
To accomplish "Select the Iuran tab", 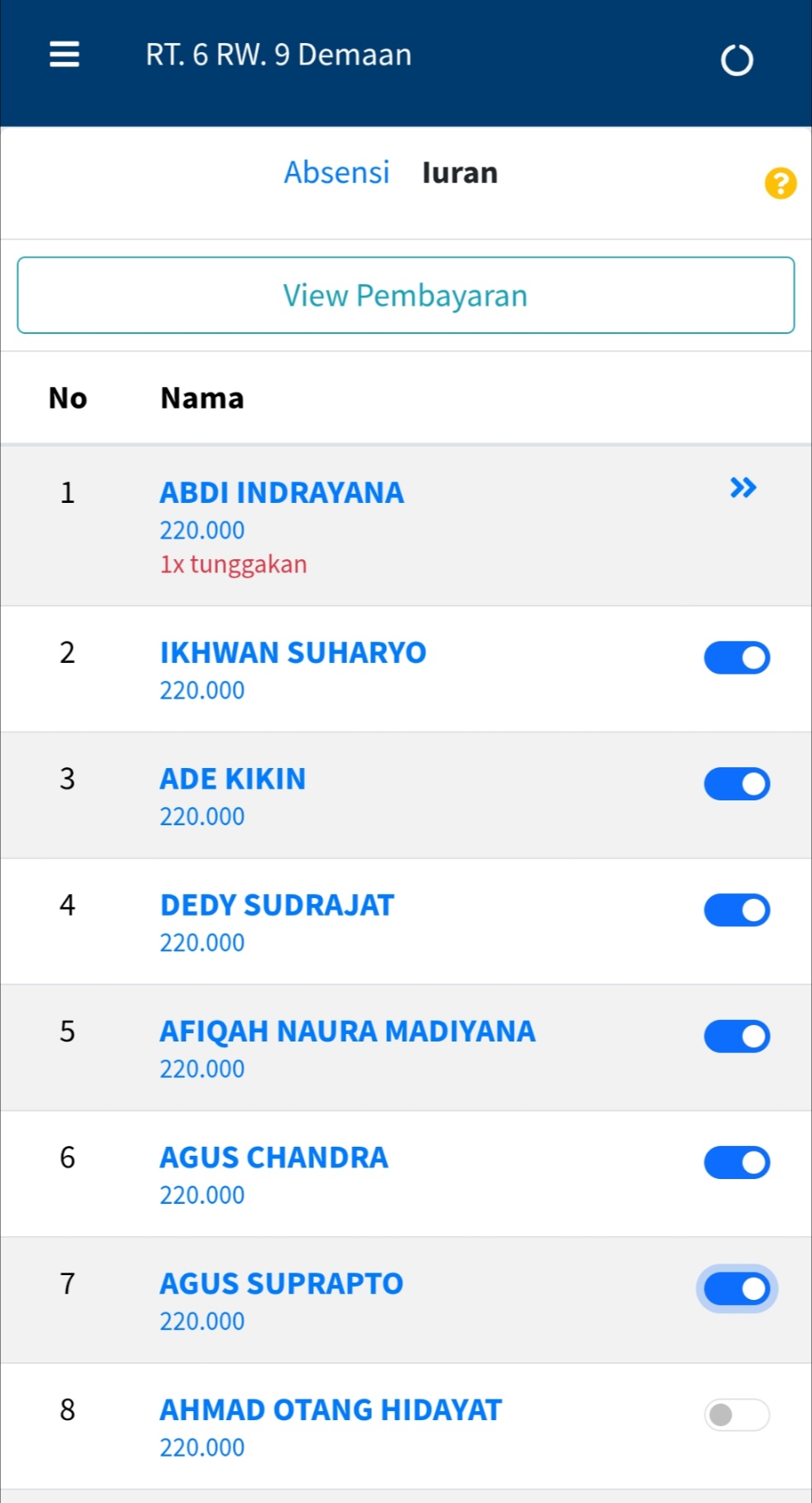I will click(460, 172).
